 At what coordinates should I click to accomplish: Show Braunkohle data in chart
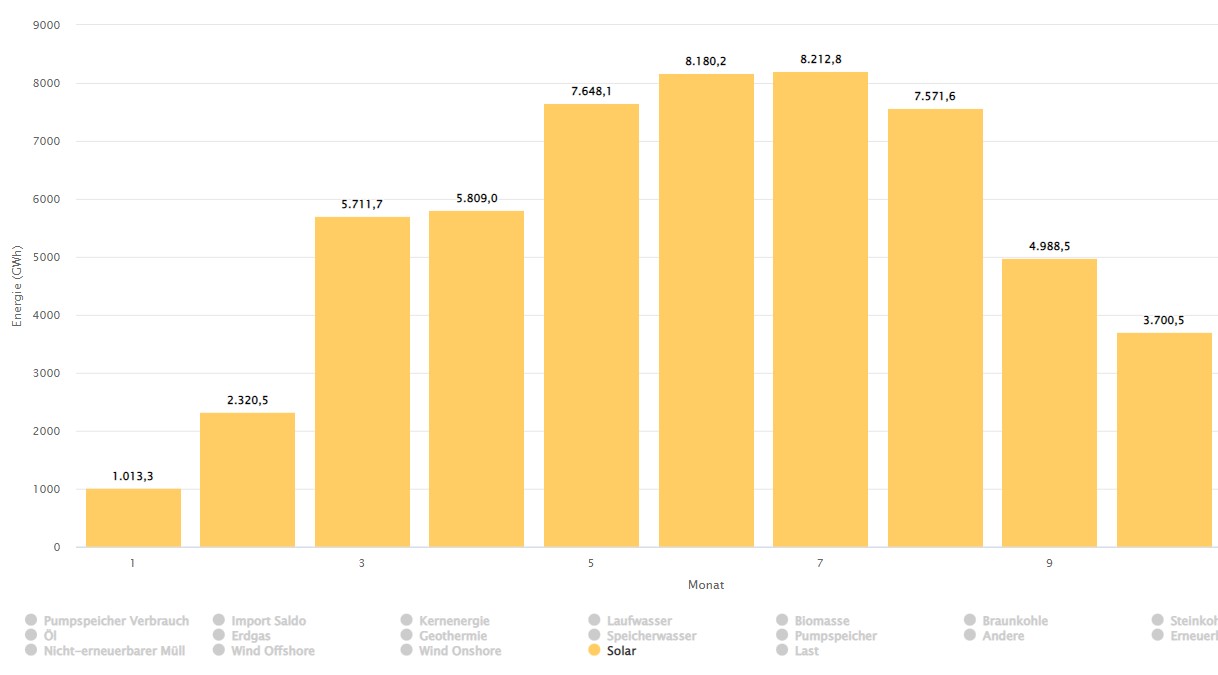click(x=1015, y=621)
